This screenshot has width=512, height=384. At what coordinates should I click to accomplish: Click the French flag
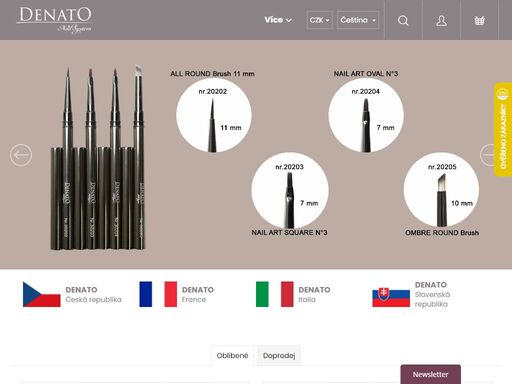pyautogui.click(x=158, y=294)
